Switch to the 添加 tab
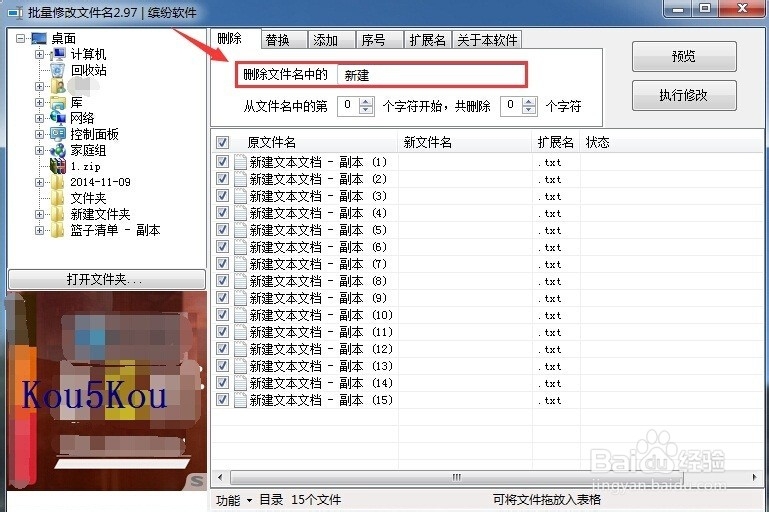Screen dimensions: 769x512 (332, 40)
